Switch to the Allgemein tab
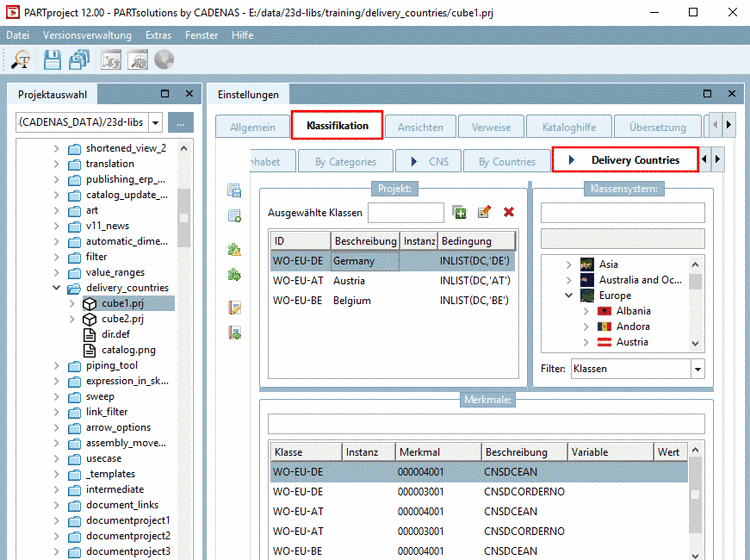 [x=252, y=127]
